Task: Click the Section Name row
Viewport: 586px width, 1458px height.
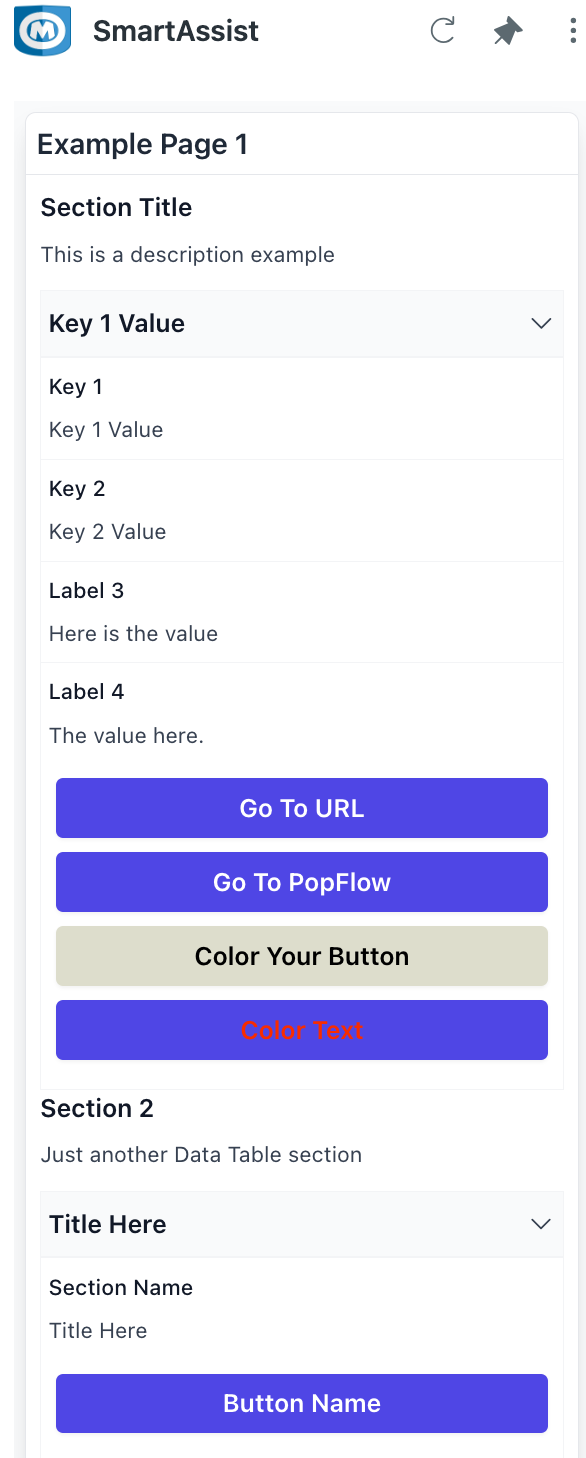Action: [x=302, y=1308]
